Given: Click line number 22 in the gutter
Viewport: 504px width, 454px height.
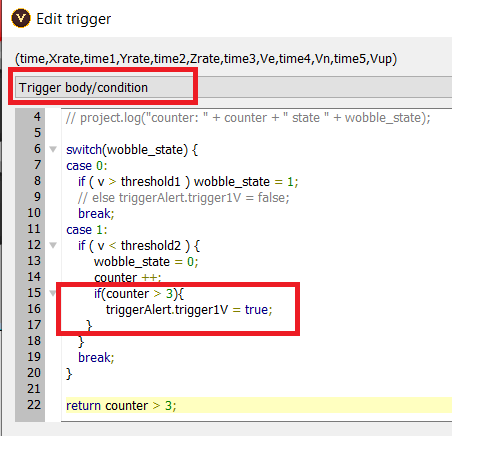Looking at the screenshot, I should click(x=34, y=405).
